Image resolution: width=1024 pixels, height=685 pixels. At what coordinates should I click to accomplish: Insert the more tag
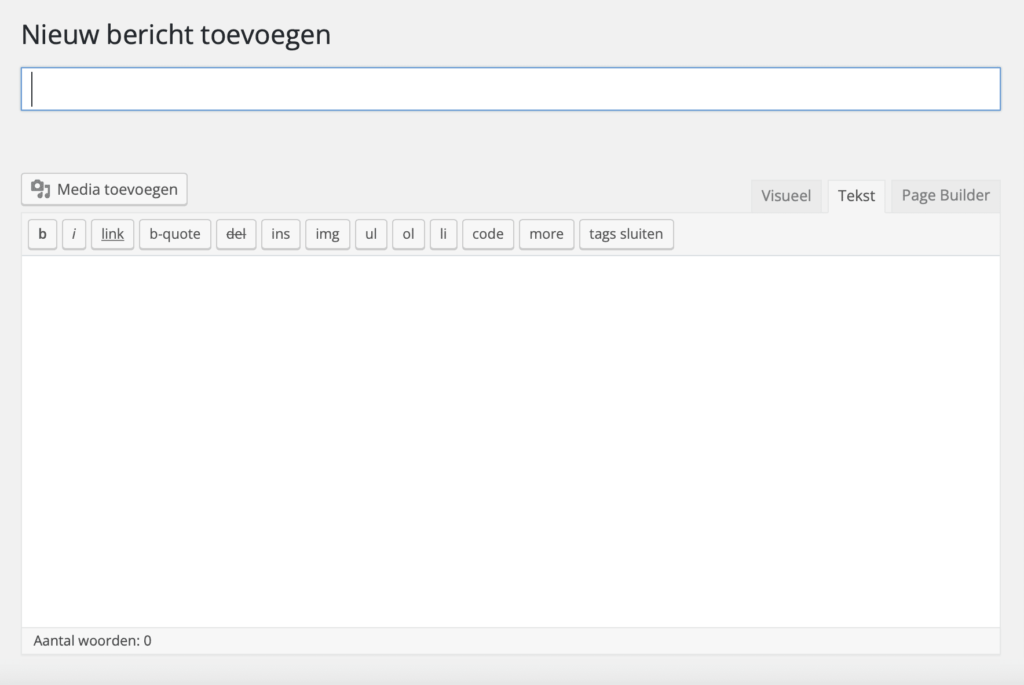tap(547, 234)
